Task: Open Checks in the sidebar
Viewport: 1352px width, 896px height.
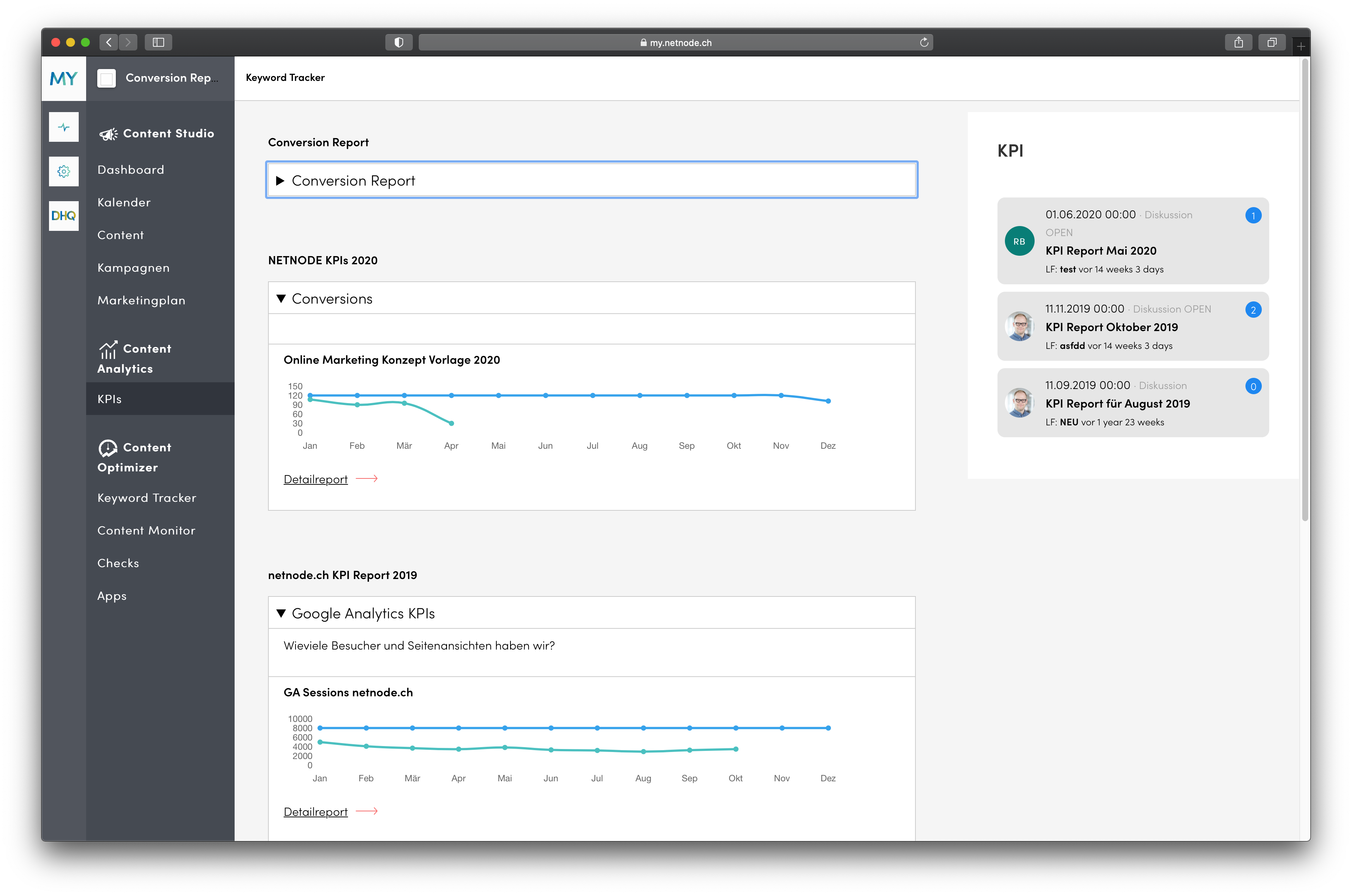Action: [x=118, y=563]
